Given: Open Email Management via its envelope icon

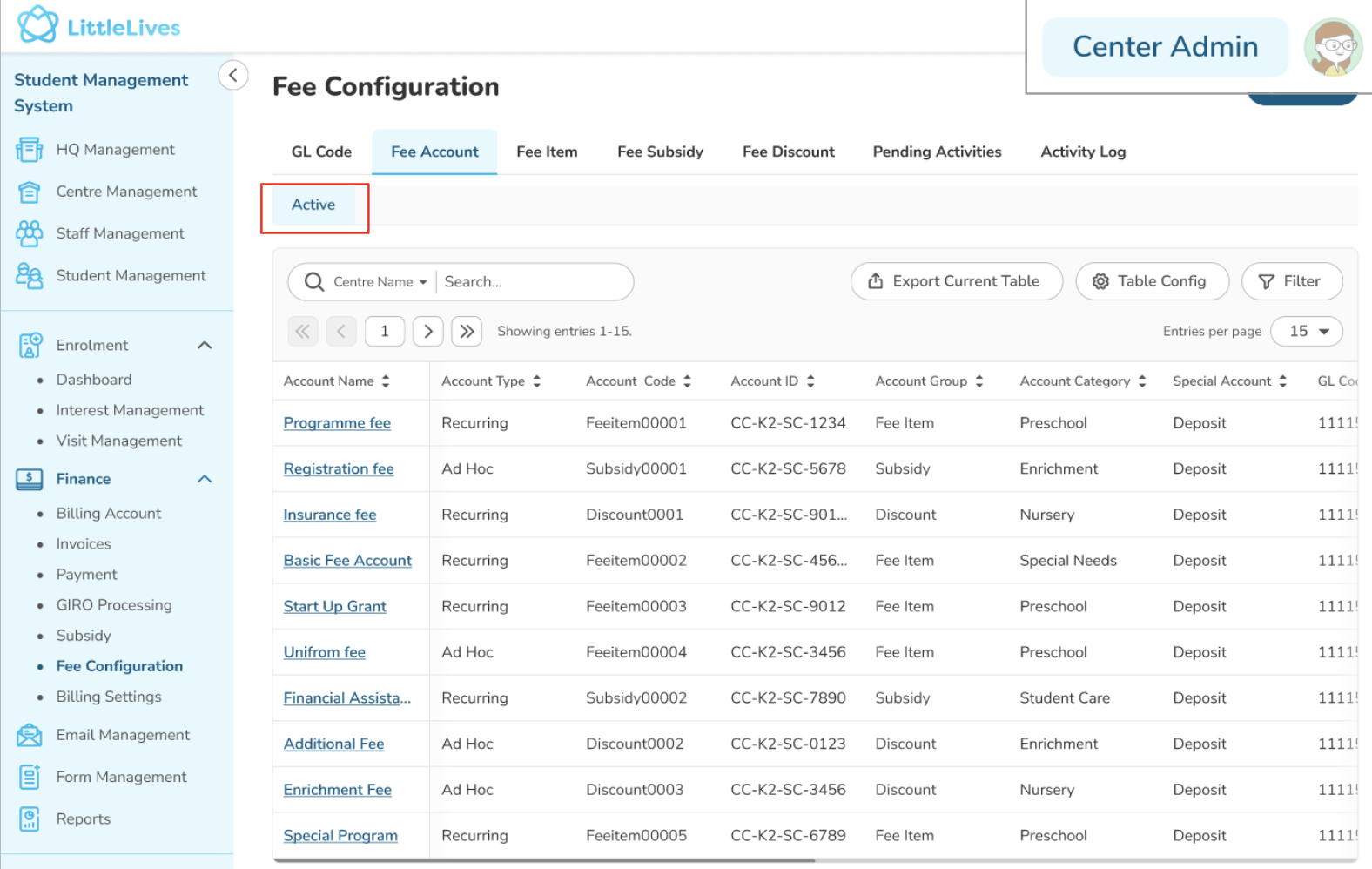Looking at the screenshot, I should pos(29,735).
